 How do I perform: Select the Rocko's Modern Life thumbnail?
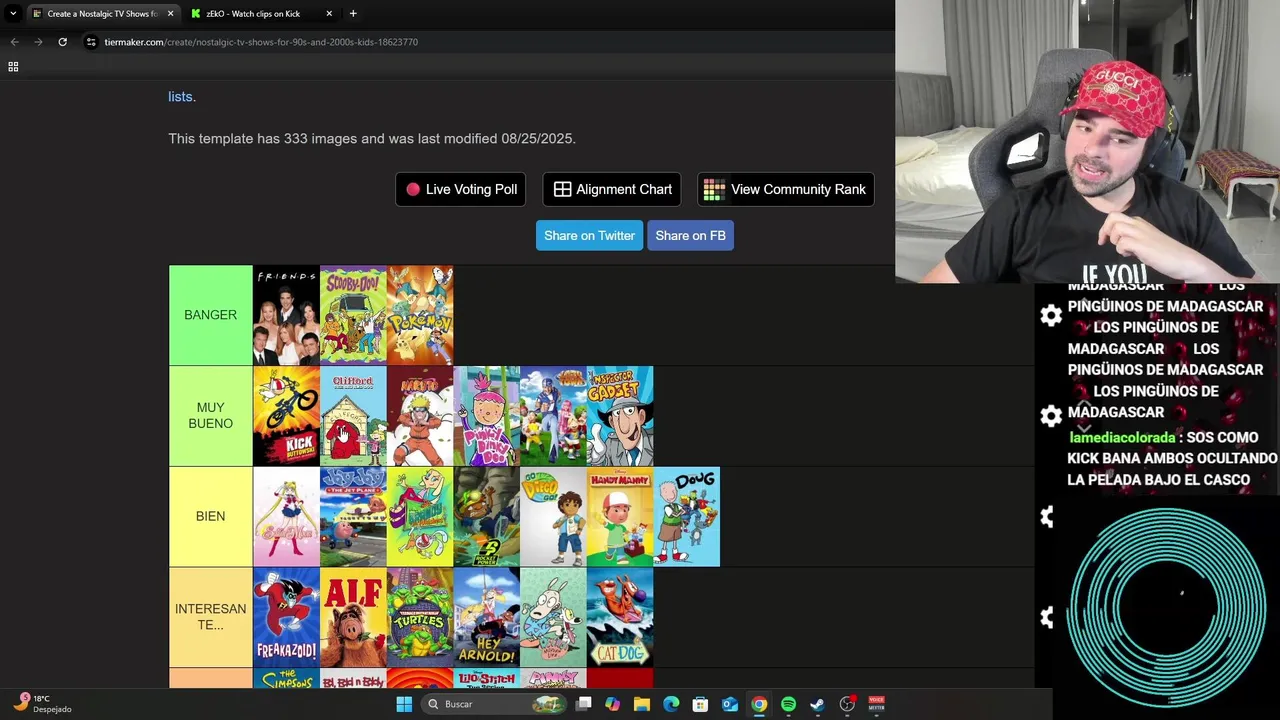click(553, 617)
